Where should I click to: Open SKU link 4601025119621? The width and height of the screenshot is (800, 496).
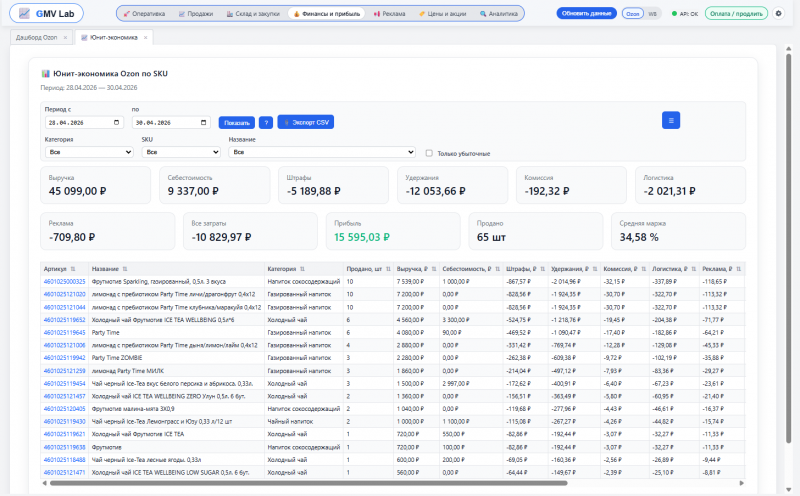64,434
